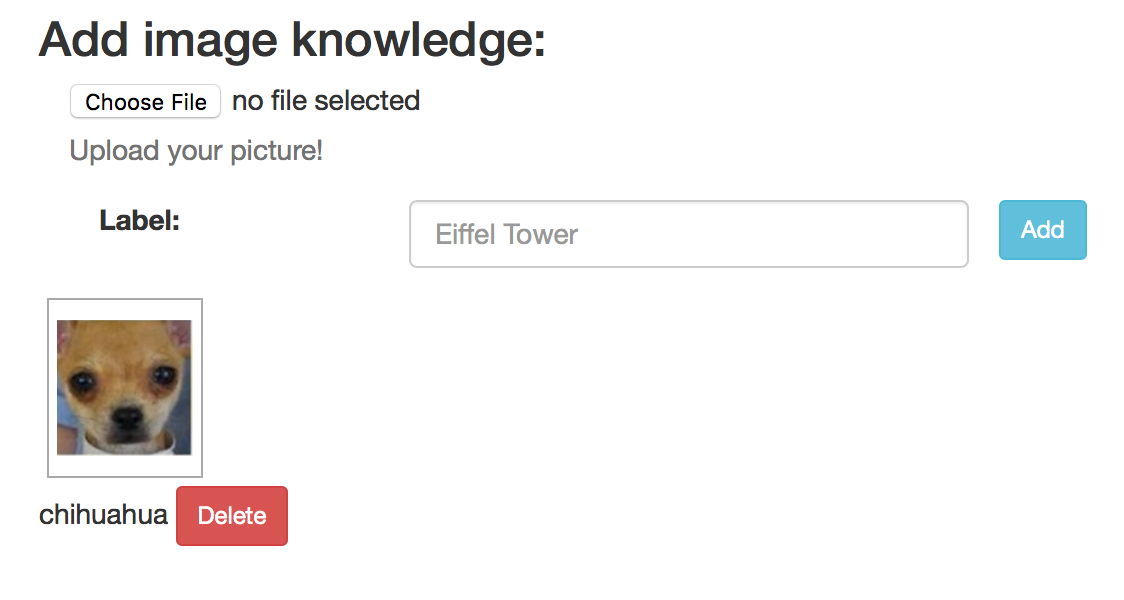Click the Choose File button
The width and height of the screenshot is (1124, 600).
146,102
